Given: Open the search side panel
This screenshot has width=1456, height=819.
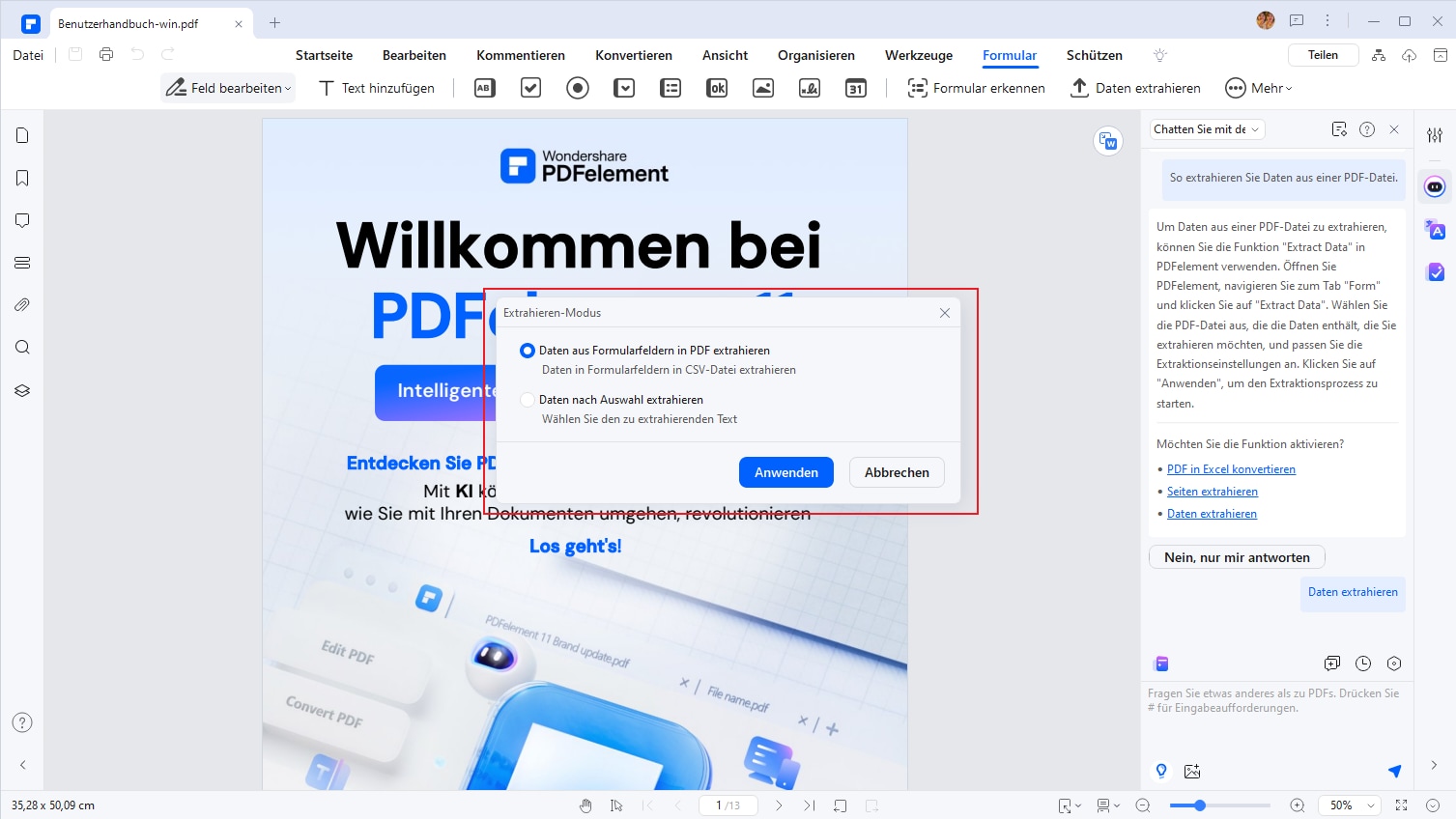Looking at the screenshot, I should pyautogui.click(x=22, y=348).
